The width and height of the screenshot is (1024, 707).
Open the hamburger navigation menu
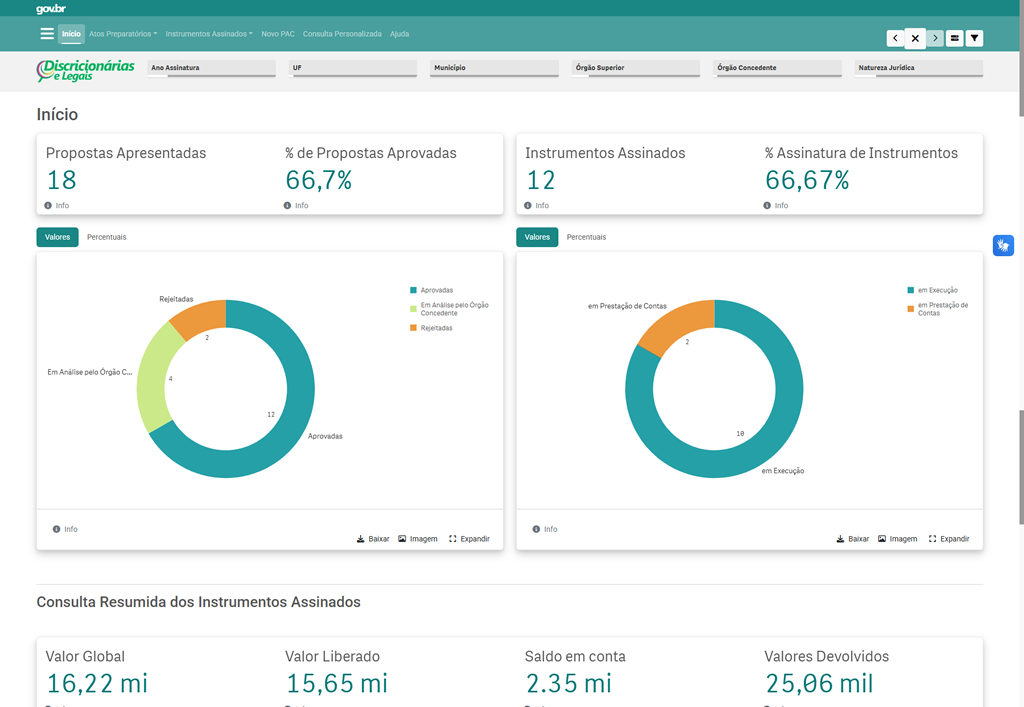coord(47,34)
